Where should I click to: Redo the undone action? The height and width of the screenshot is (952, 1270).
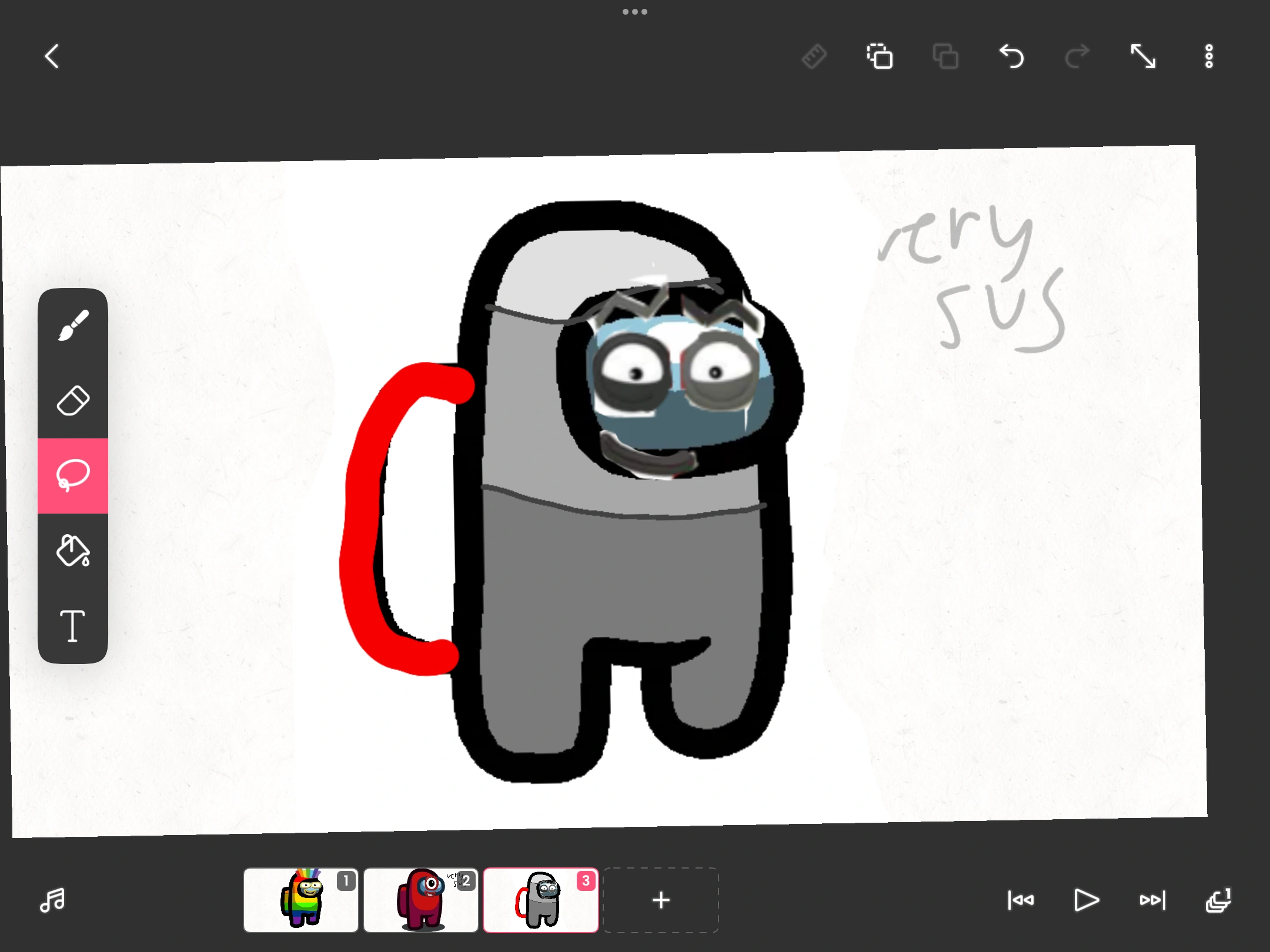(1078, 57)
